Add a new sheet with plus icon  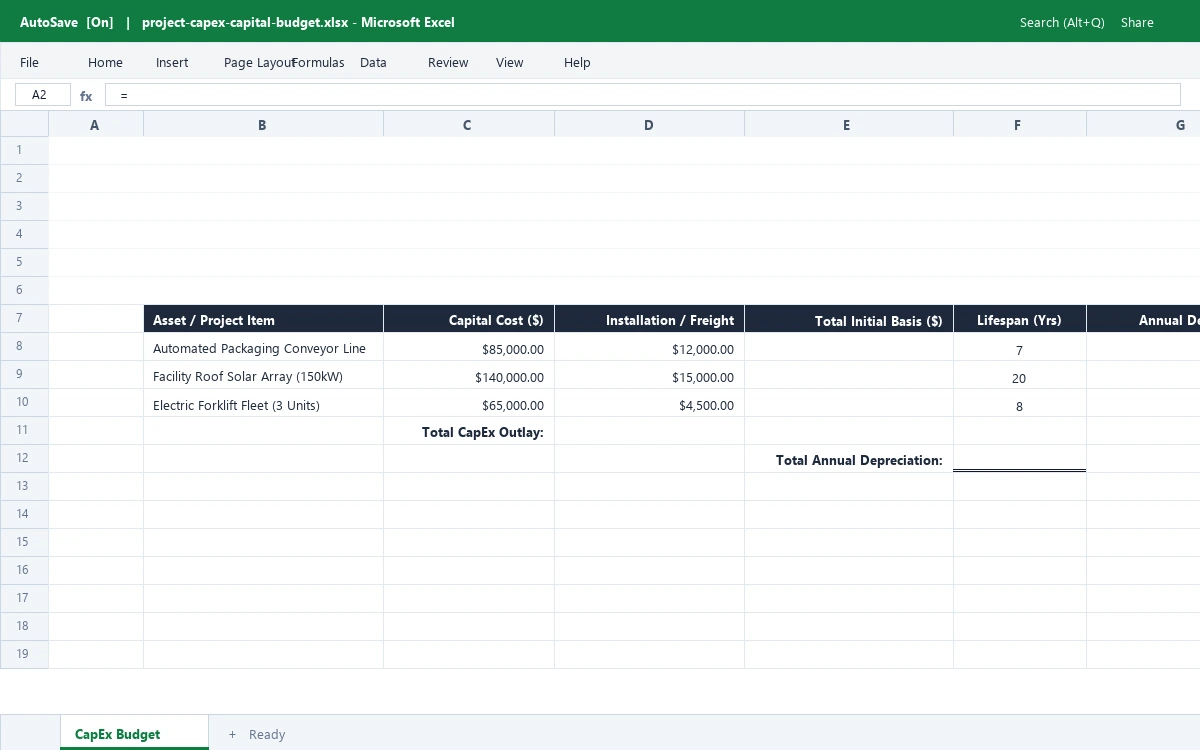coord(232,734)
